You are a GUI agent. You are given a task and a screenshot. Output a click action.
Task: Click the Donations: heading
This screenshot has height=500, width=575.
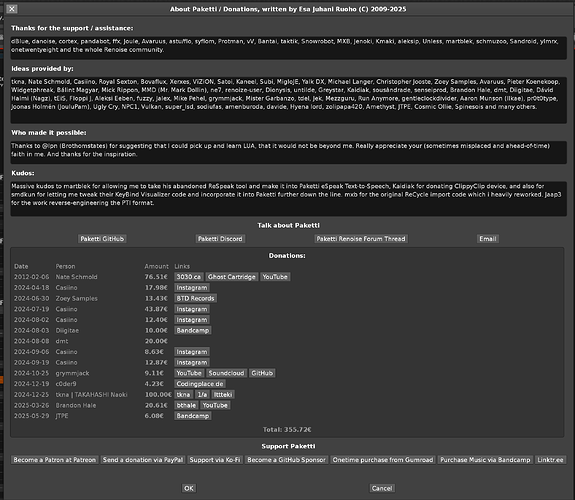tap(287, 255)
